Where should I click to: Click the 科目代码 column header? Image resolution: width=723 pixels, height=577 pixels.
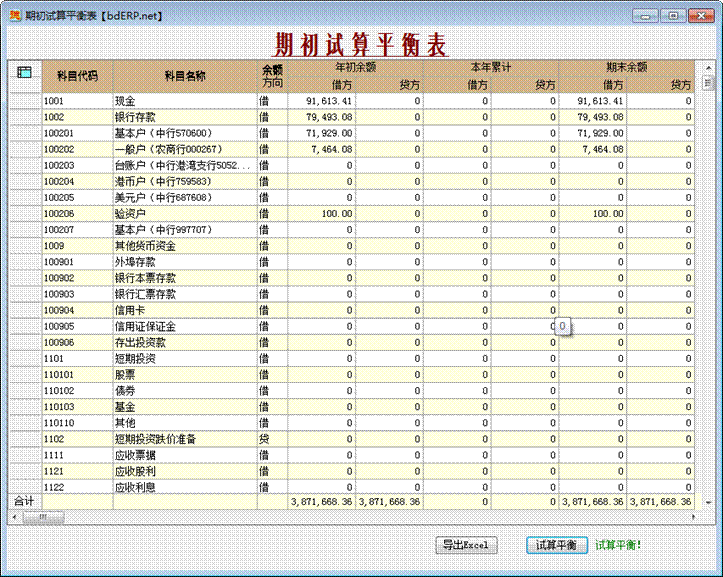[77, 76]
